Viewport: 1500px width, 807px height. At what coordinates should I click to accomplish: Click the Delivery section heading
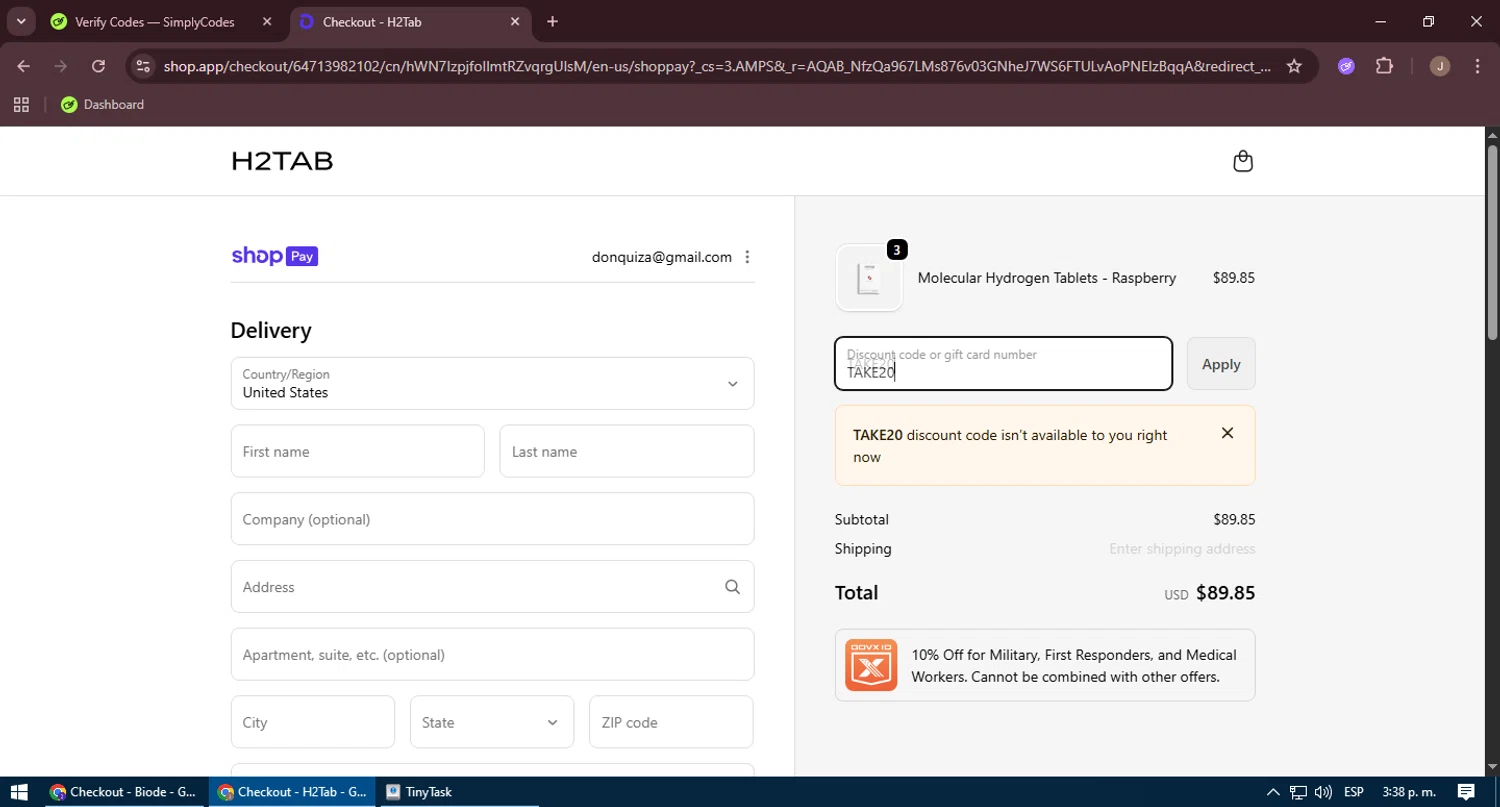point(271,330)
